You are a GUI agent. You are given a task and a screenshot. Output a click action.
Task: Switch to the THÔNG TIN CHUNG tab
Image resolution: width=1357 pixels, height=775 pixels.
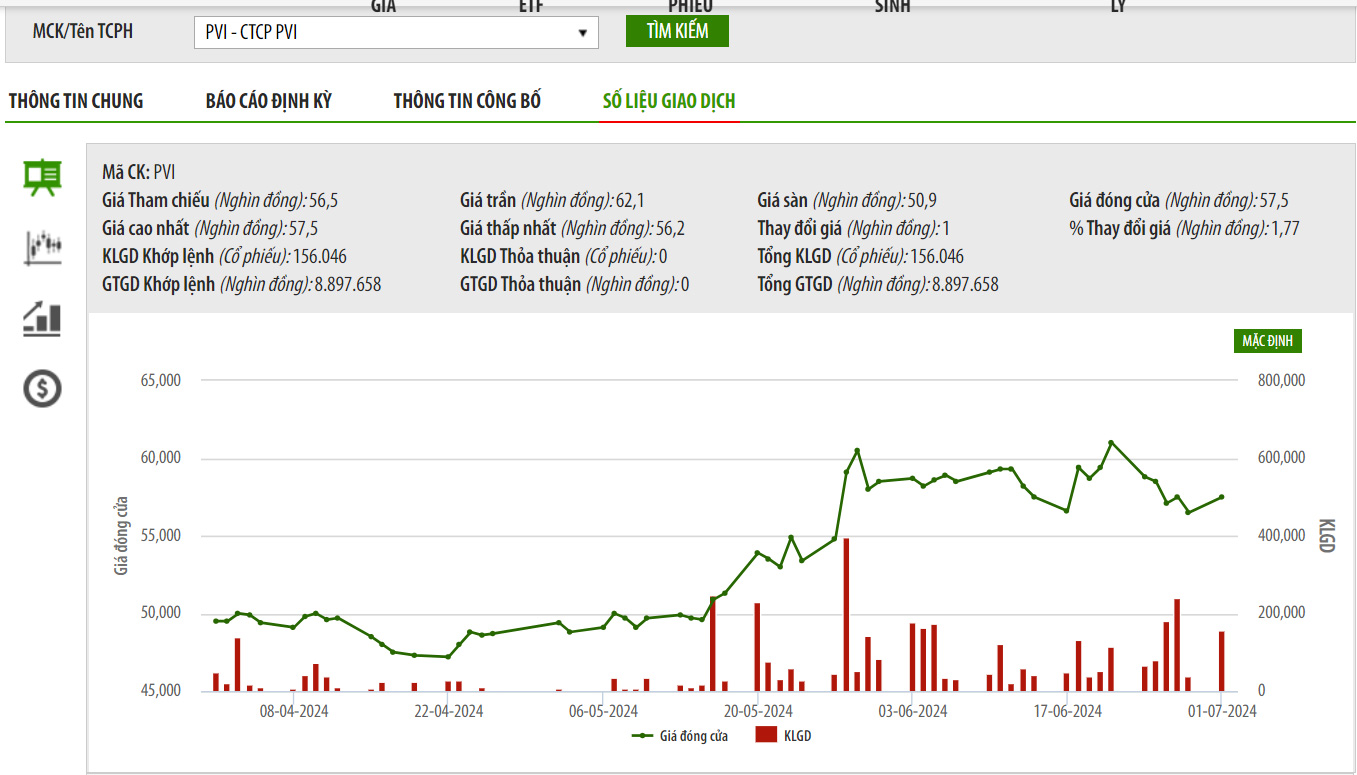pyautogui.click(x=76, y=101)
